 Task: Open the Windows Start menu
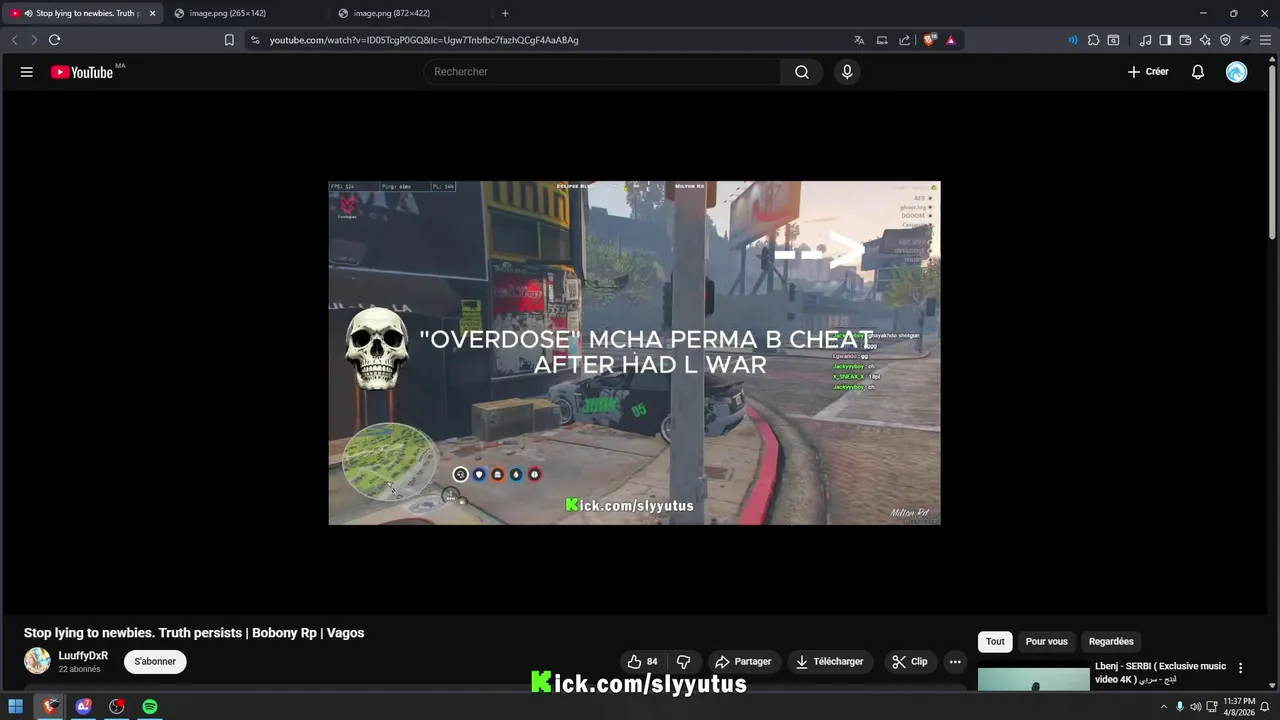coord(16,707)
